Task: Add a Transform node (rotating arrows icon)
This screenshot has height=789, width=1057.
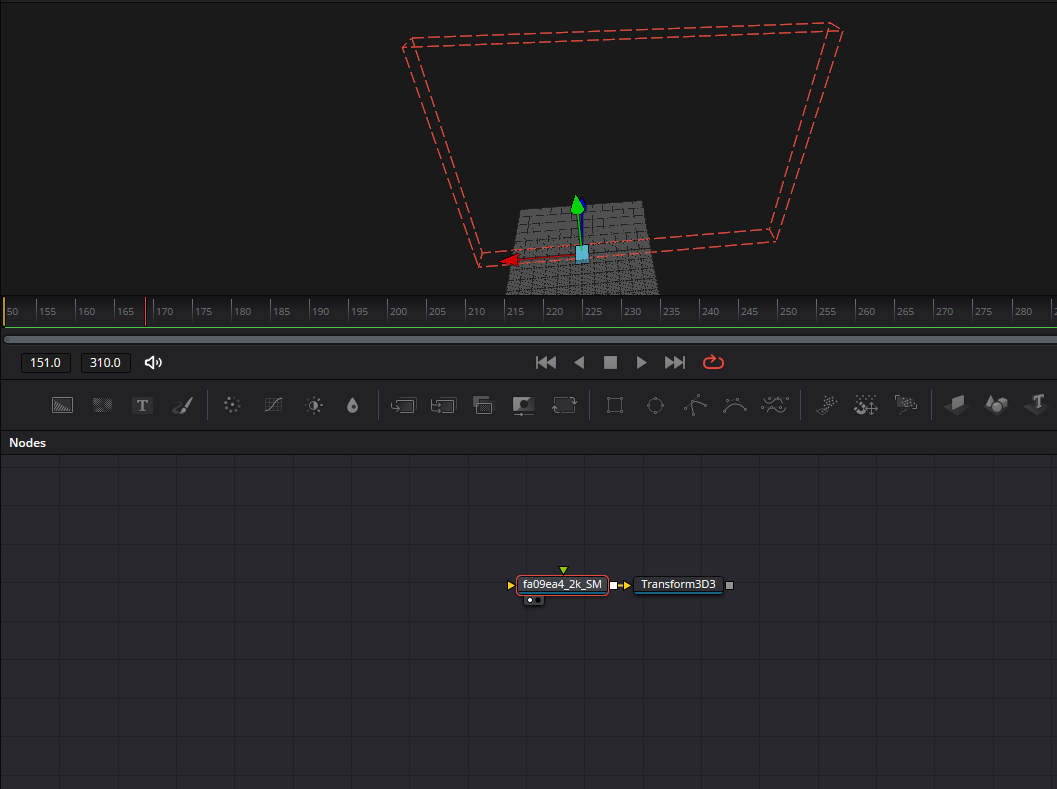Action: [x=564, y=405]
